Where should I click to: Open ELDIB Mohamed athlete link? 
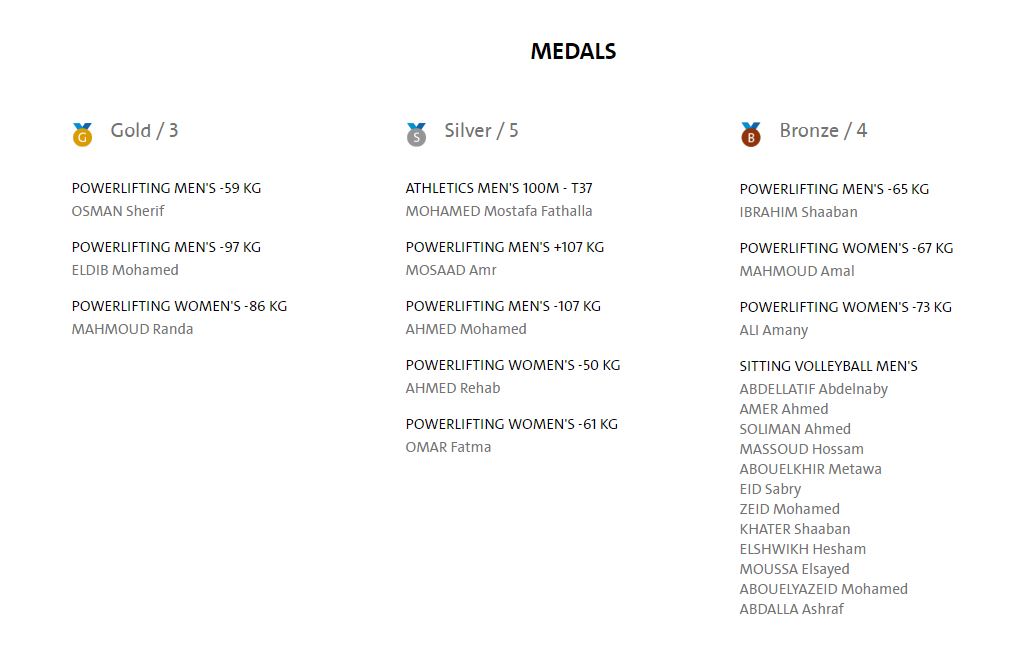pyautogui.click(x=125, y=270)
